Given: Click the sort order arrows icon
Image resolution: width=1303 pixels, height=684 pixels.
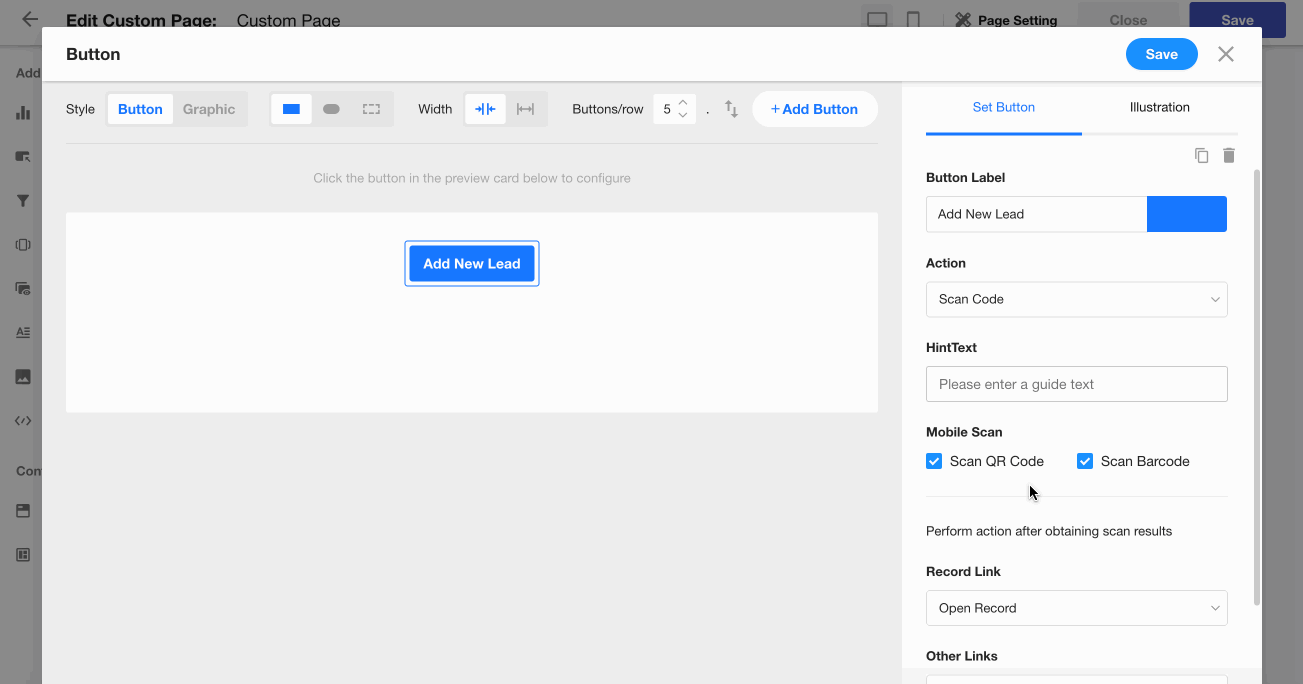Looking at the screenshot, I should (731, 109).
